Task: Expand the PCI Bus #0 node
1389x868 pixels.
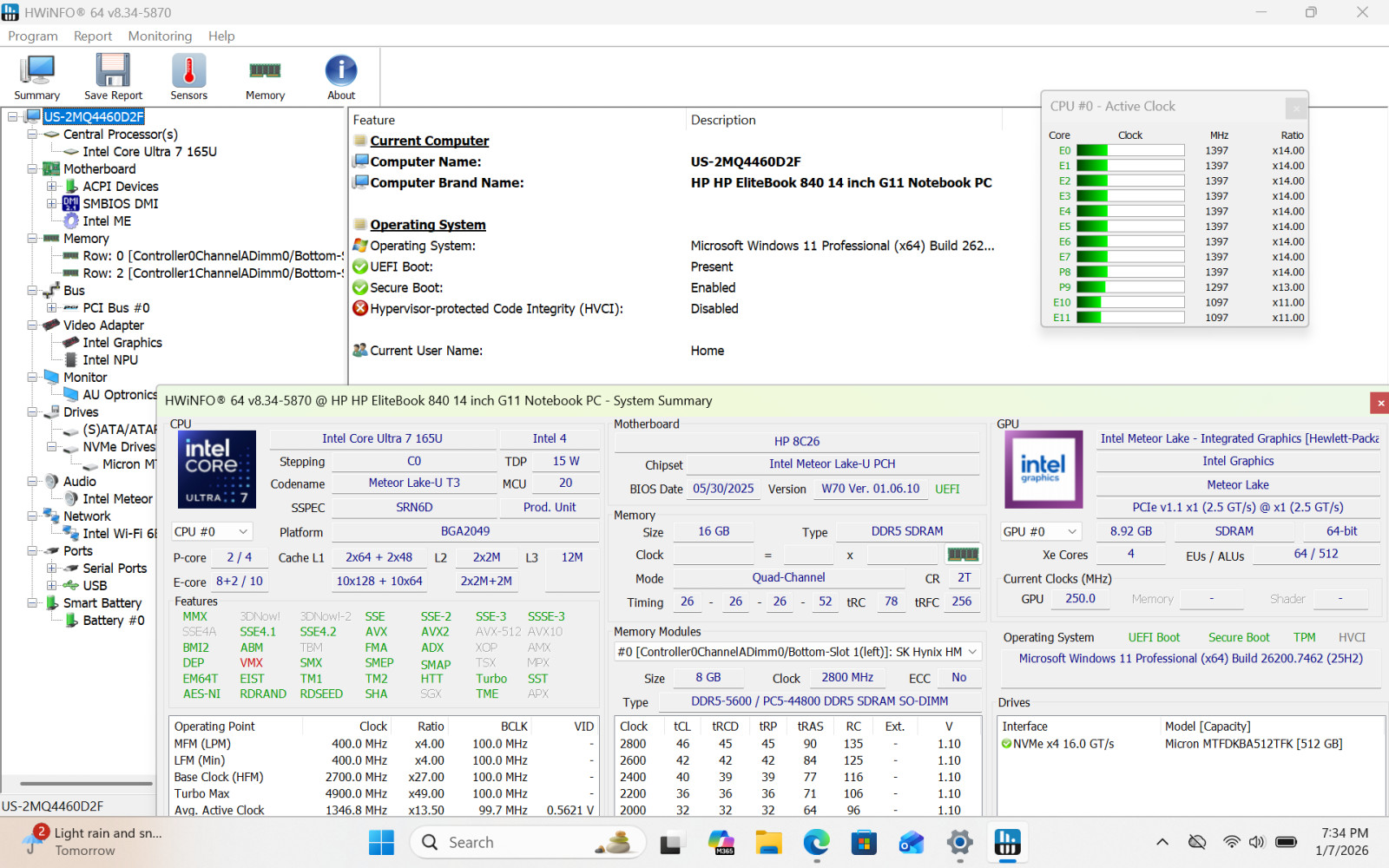Action: point(51,308)
